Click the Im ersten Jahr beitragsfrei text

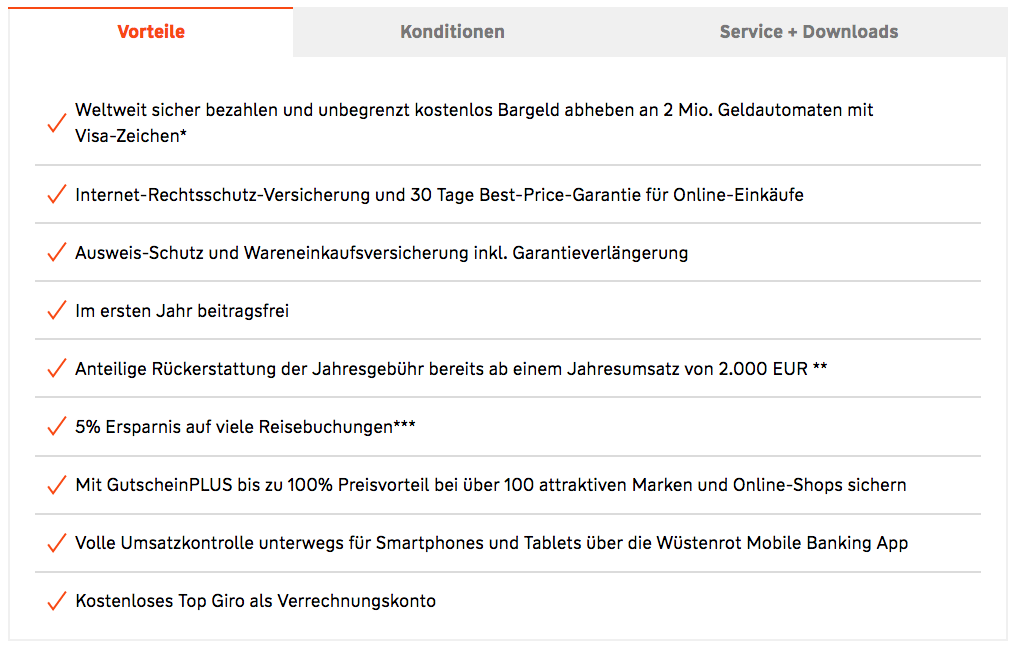pos(182,311)
